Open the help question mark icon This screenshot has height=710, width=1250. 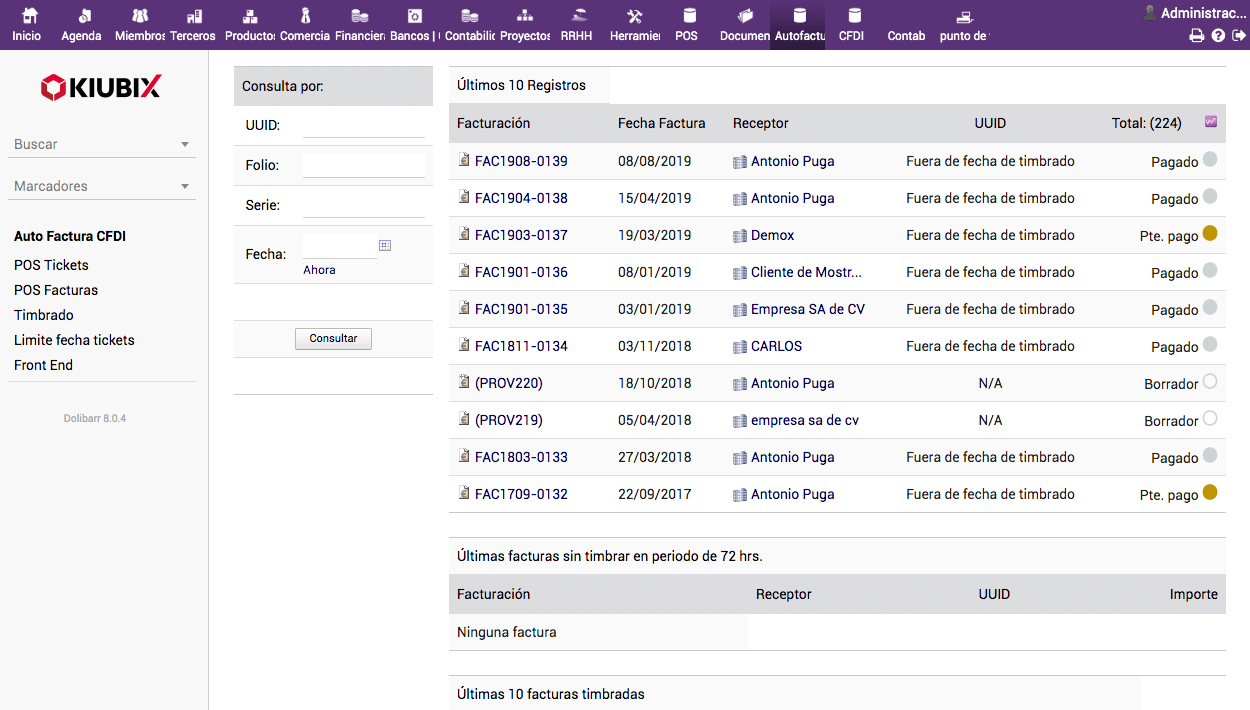click(1218, 36)
